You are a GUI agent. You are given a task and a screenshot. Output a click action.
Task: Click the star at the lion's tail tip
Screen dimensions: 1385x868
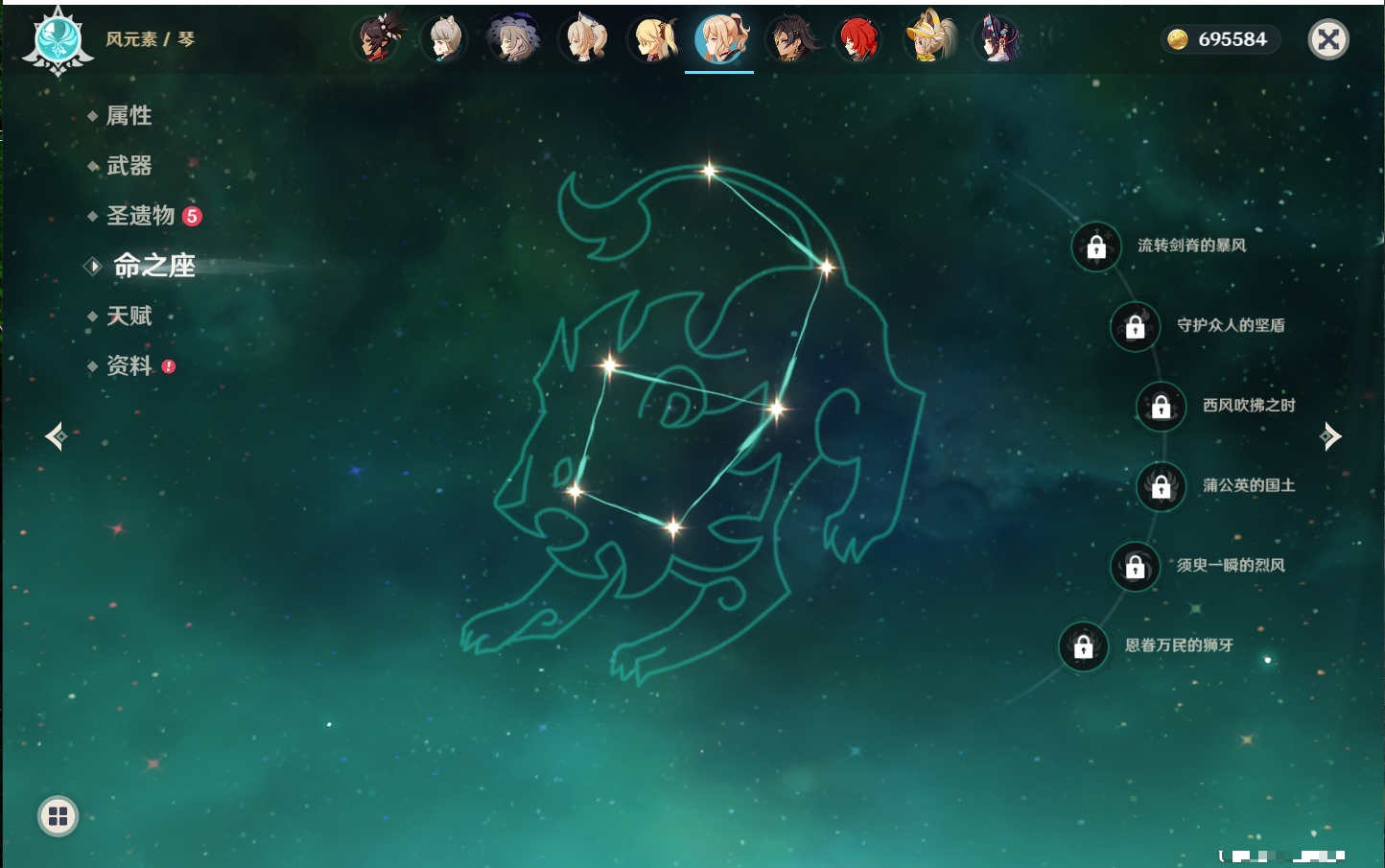pos(709,172)
